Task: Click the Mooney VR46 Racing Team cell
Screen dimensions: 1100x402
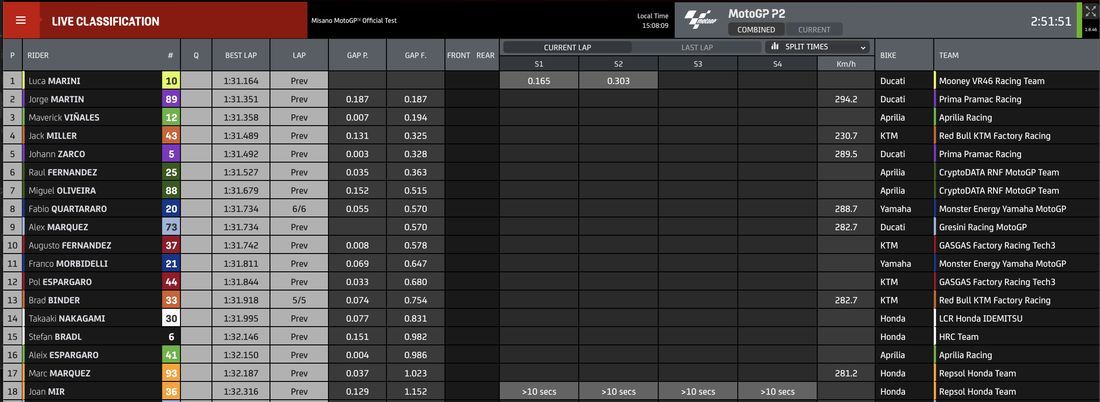Action: tap(1017, 81)
